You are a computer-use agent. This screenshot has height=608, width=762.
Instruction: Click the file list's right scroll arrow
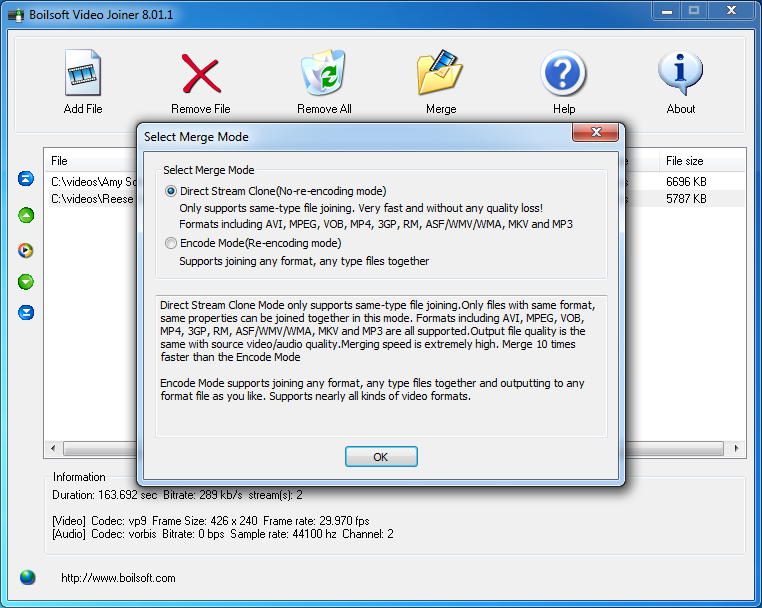(737, 448)
